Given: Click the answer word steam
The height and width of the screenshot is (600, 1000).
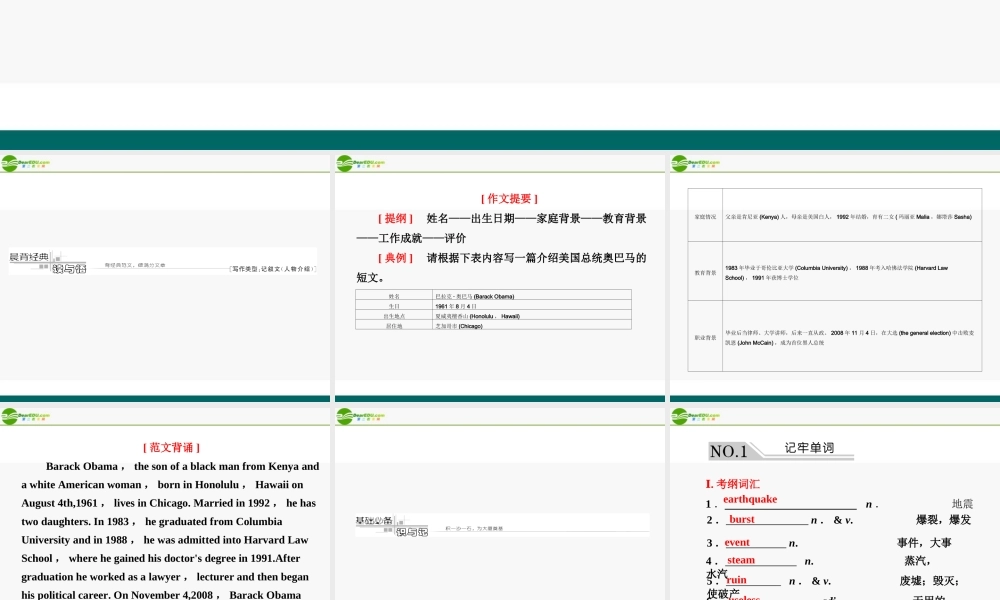Looking at the screenshot, I should click(x=741, y=560).
